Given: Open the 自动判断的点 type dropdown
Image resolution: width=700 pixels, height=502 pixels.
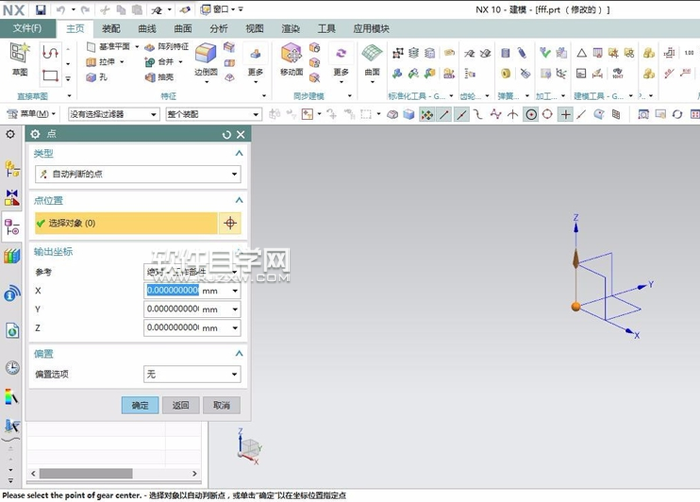Looking at the screenshot, I should 138,174.
